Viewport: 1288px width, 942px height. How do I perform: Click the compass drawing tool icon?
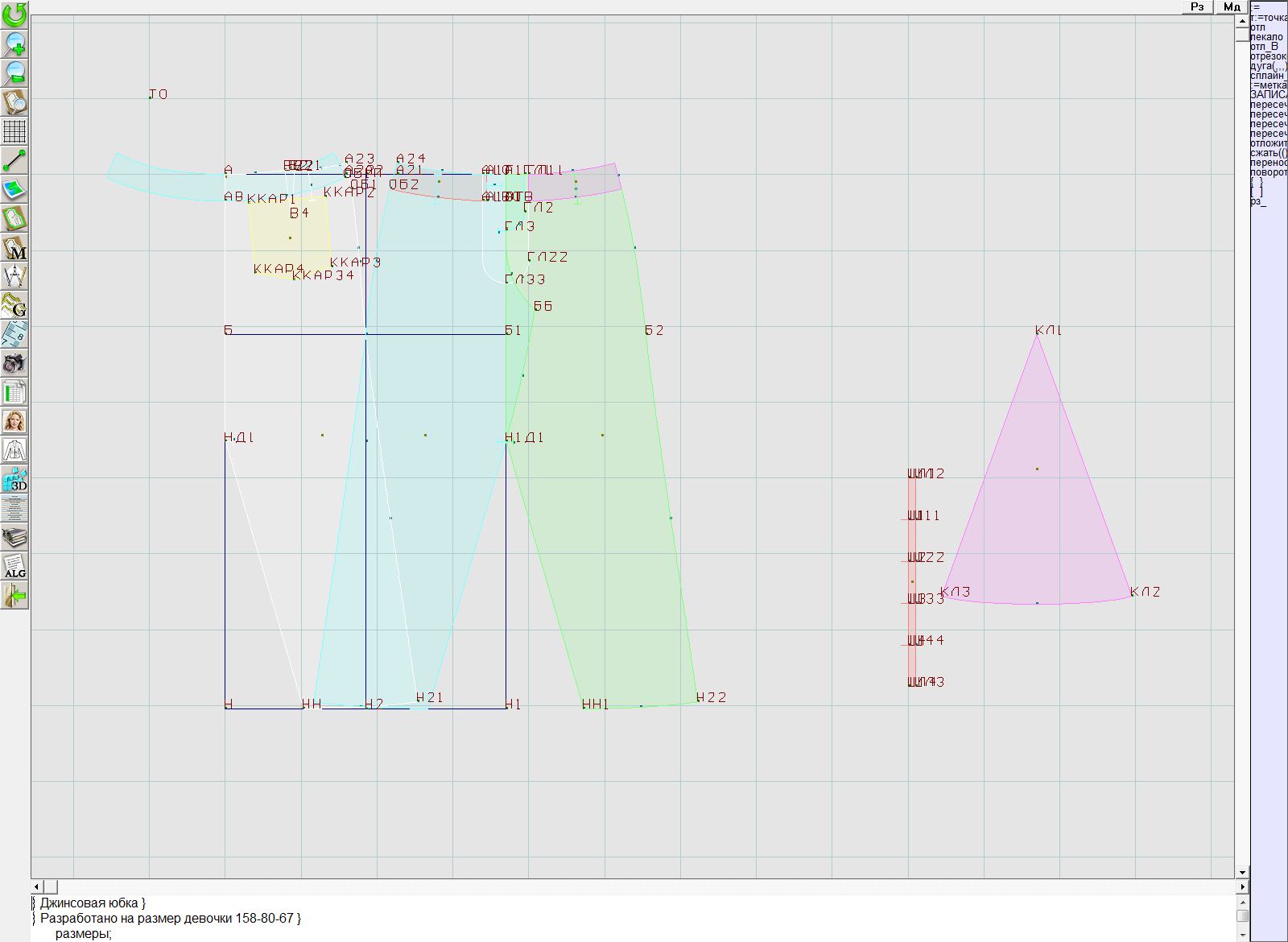coord(15,277)
